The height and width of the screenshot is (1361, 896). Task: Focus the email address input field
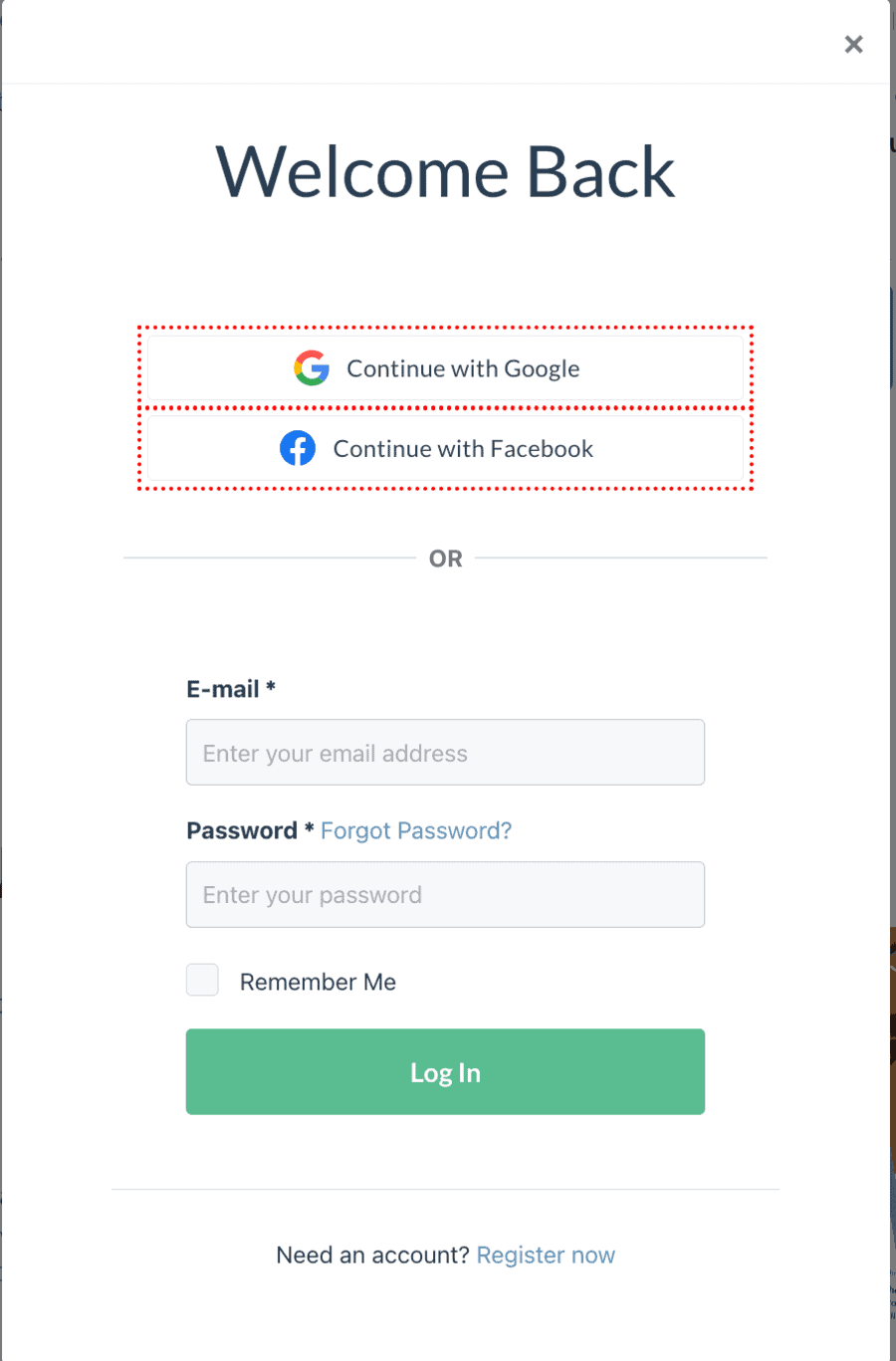click(x=445, y=753)
